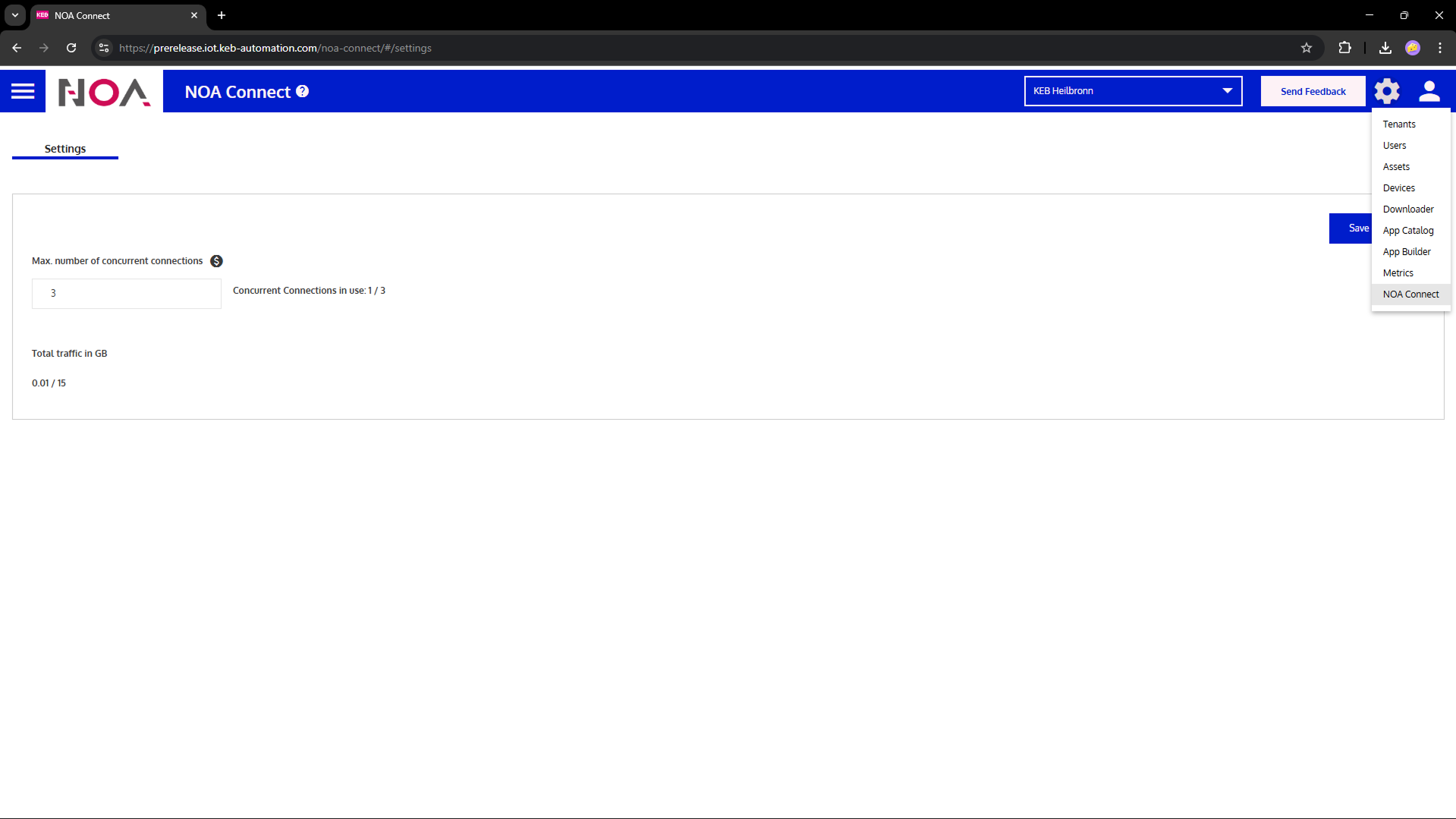Open the user account icon
Screen dimensions: 1456x819
(1429, 91)
